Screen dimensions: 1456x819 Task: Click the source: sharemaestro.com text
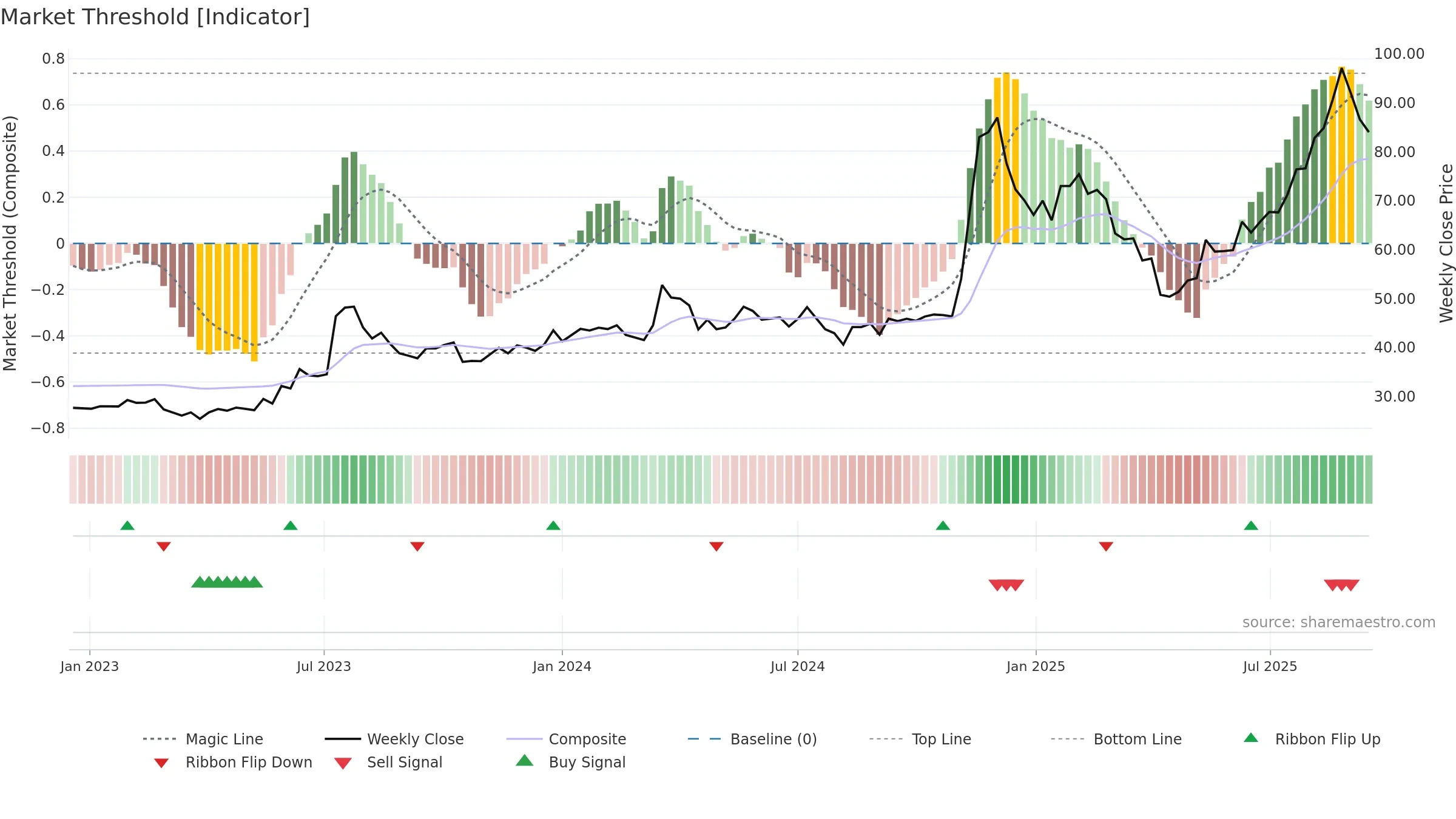[x=1339, y=622]
